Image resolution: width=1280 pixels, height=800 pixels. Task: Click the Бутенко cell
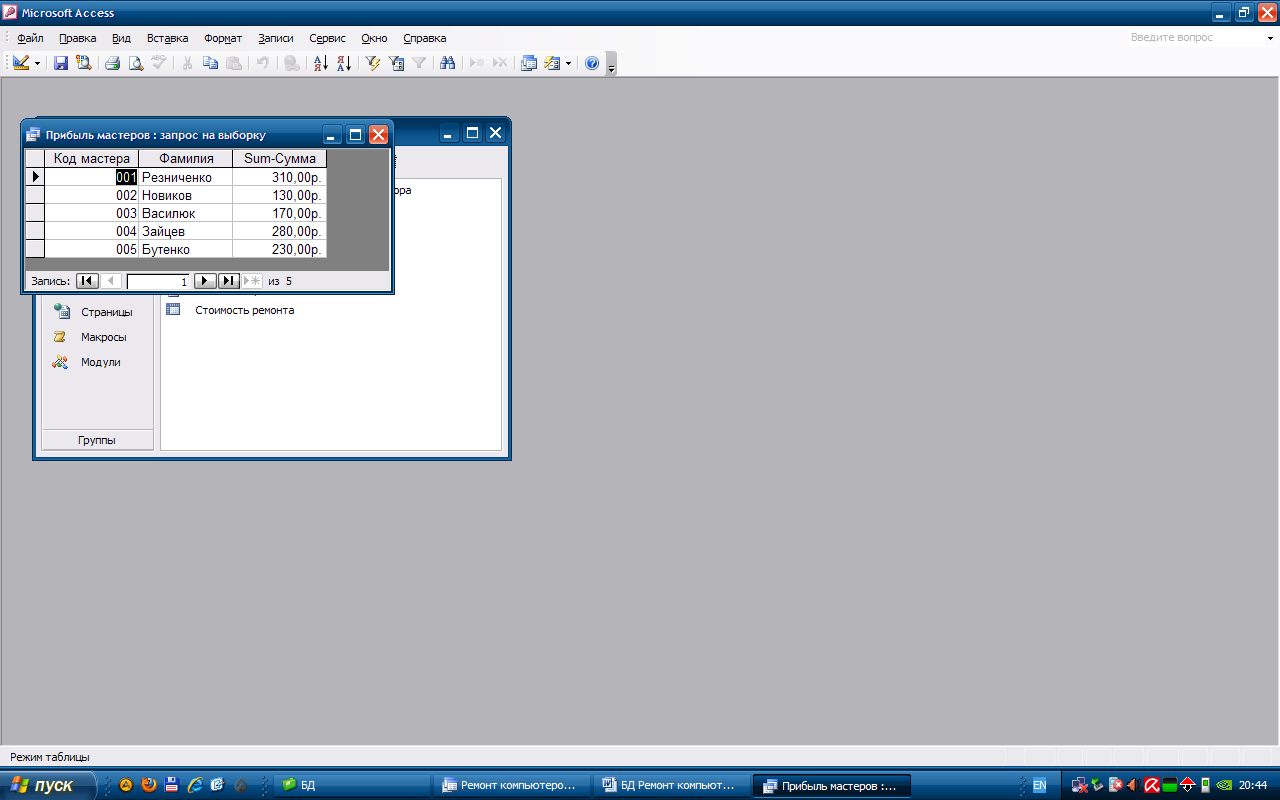click(186, 249)
